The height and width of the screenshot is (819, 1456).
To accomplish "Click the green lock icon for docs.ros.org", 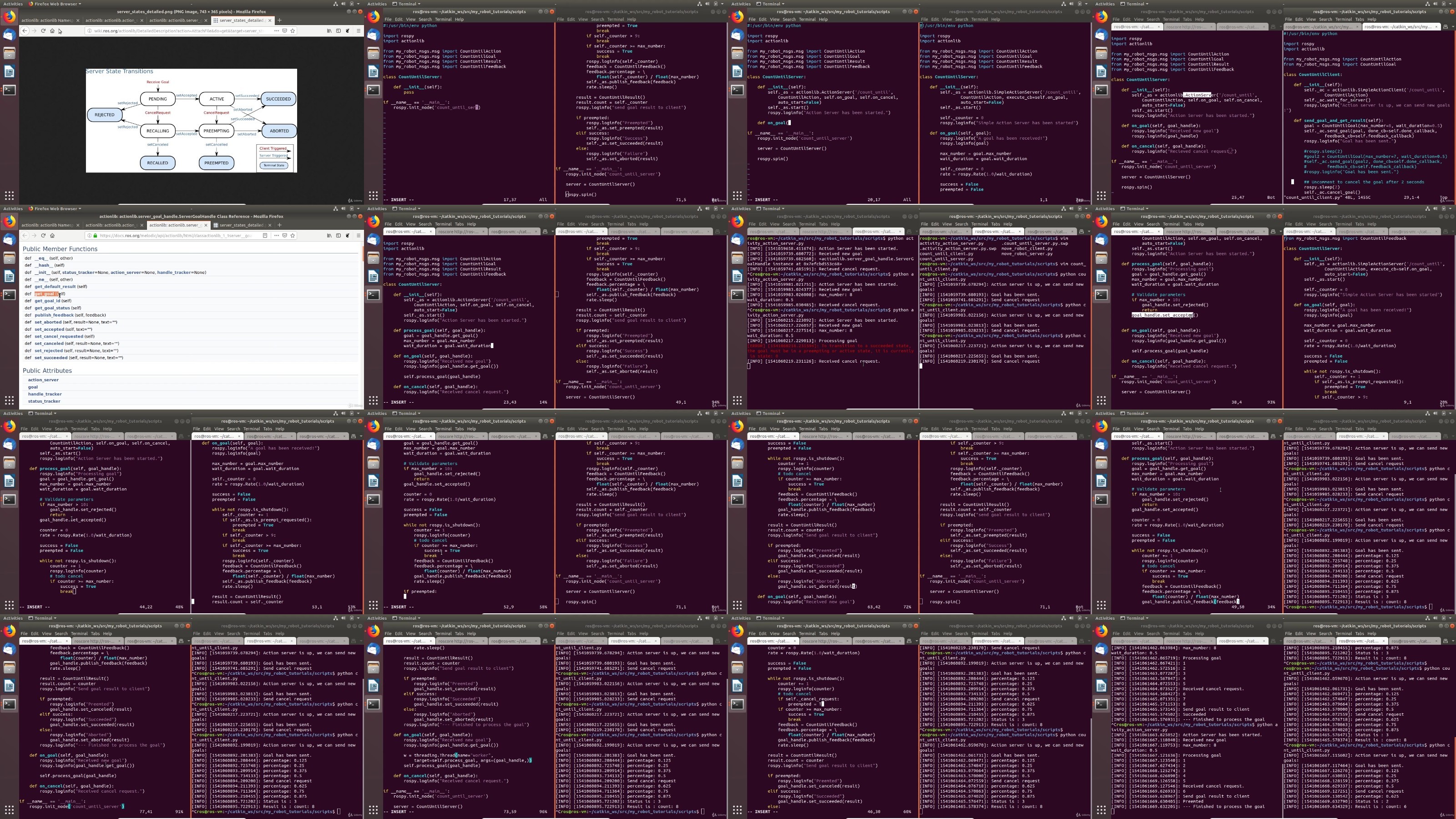I will [96, 235].
